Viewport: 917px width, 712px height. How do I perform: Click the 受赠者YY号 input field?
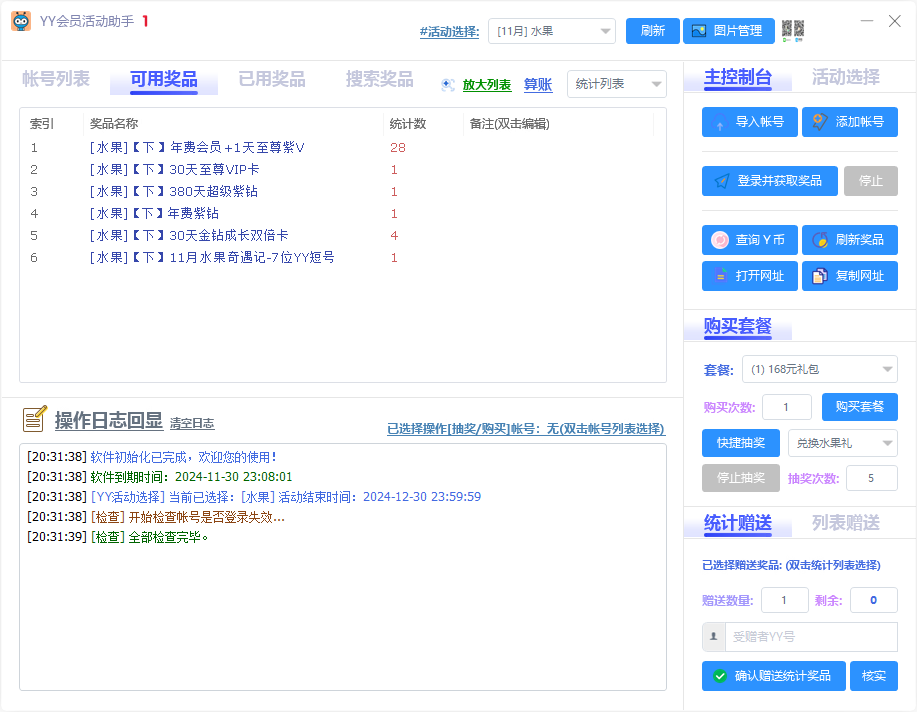[x=811, y=637]
